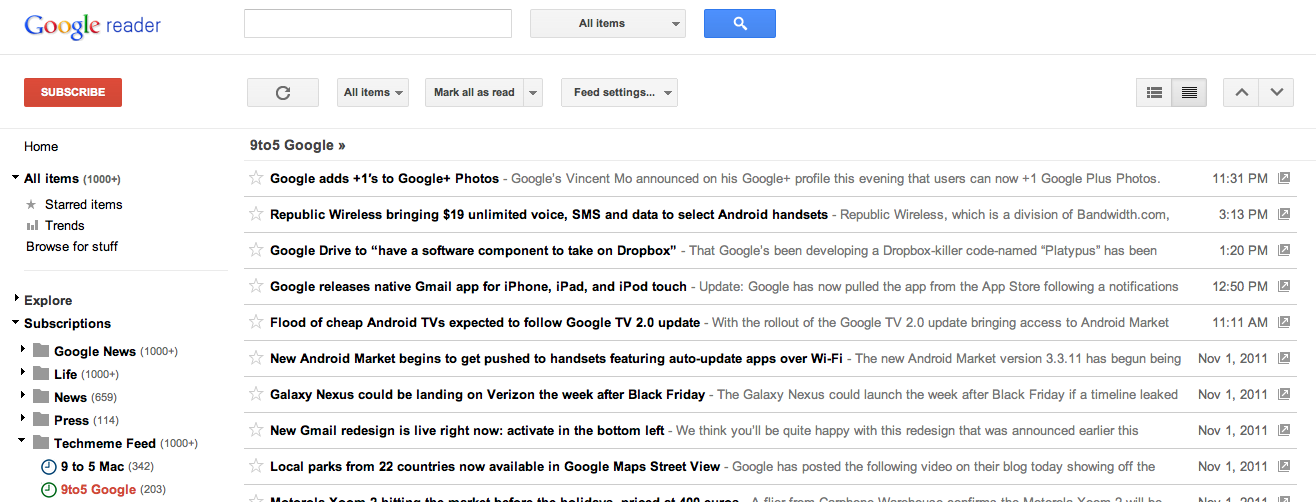Open the Mark all as read arrow menu
Viewport: 1316px width, 502px height.
coord(533,93)
